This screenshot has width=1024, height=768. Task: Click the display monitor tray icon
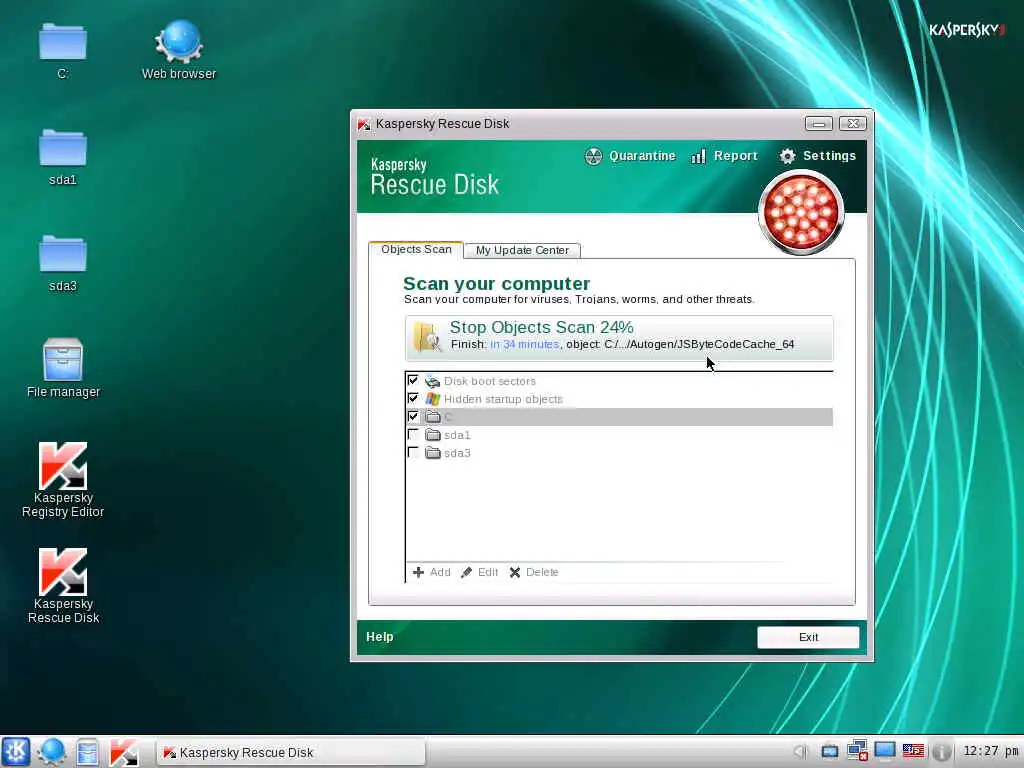(x=885, y=751)
